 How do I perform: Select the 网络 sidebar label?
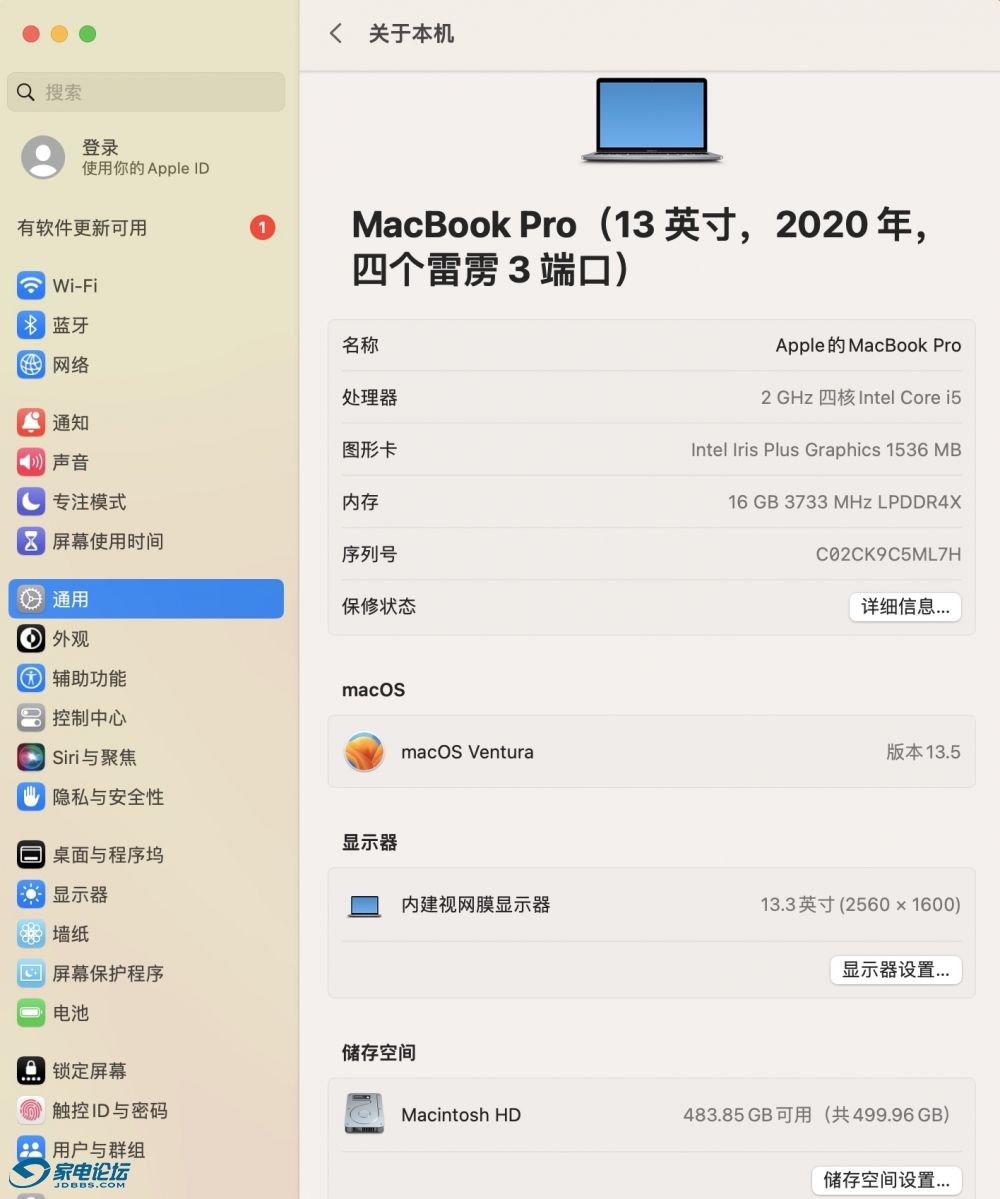coord(70,365)
